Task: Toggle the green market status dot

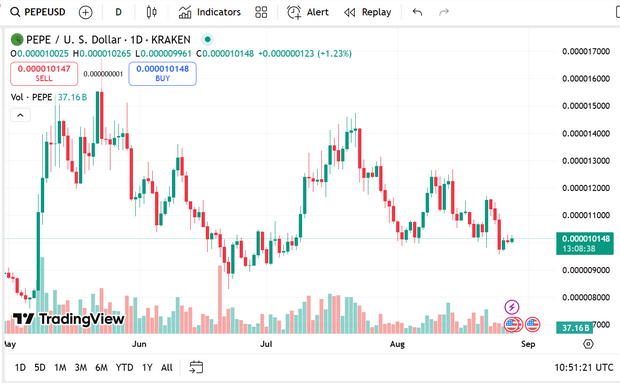Action: (207, 40)
